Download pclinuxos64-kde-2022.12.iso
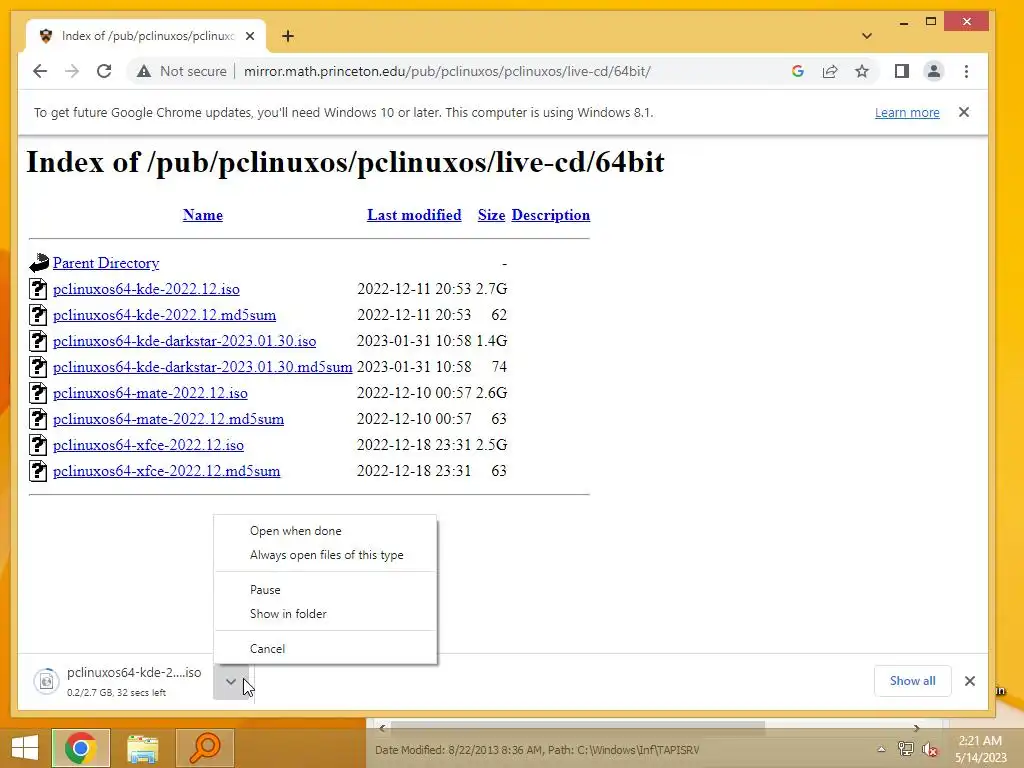This screenshot has height=768, width=1024. point(146,289)
